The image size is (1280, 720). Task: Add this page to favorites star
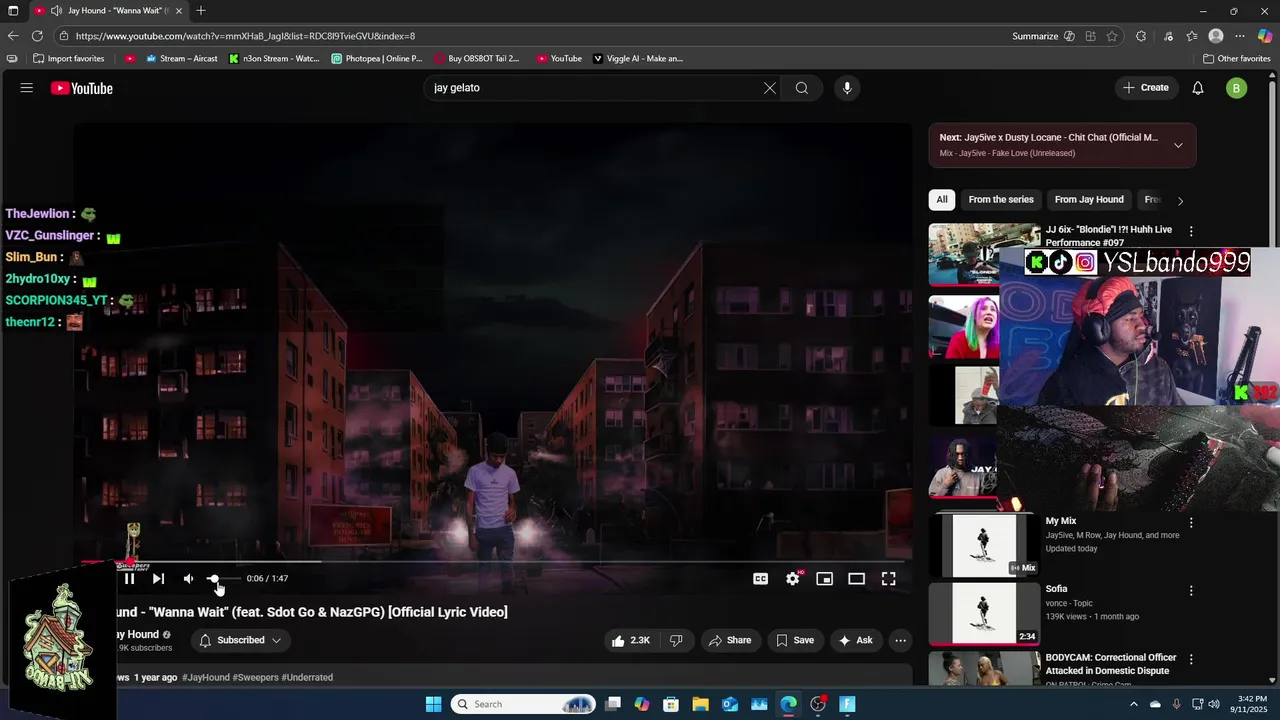click(1112, 36)
